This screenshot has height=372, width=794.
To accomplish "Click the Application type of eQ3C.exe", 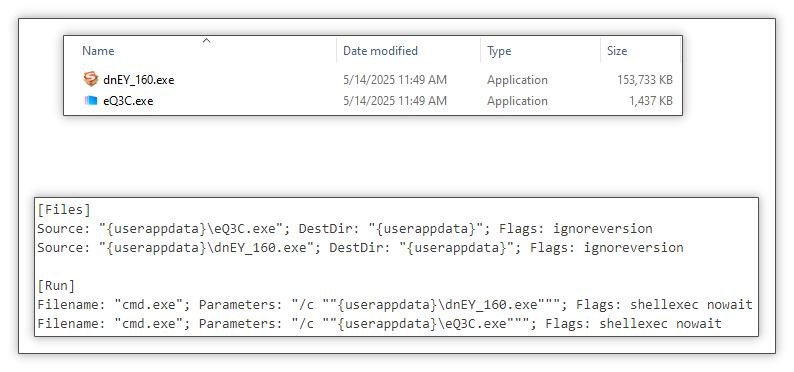I will pyautogui.click(x=517, y=101).
